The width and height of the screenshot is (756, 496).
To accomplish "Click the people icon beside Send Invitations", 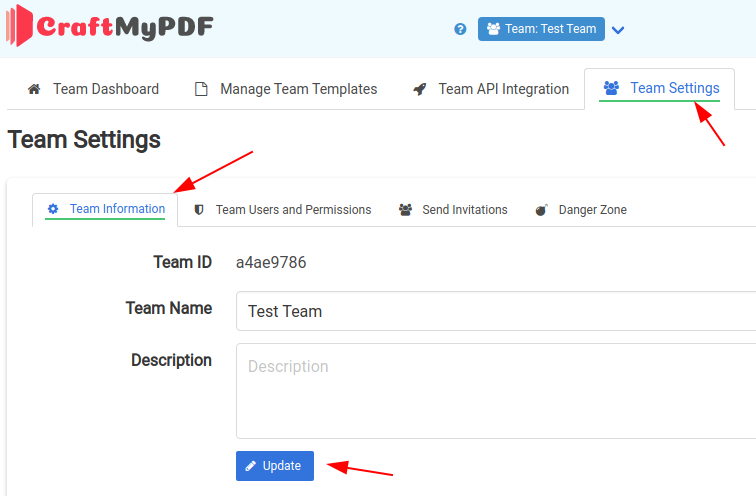I will [x=405, y=210].
